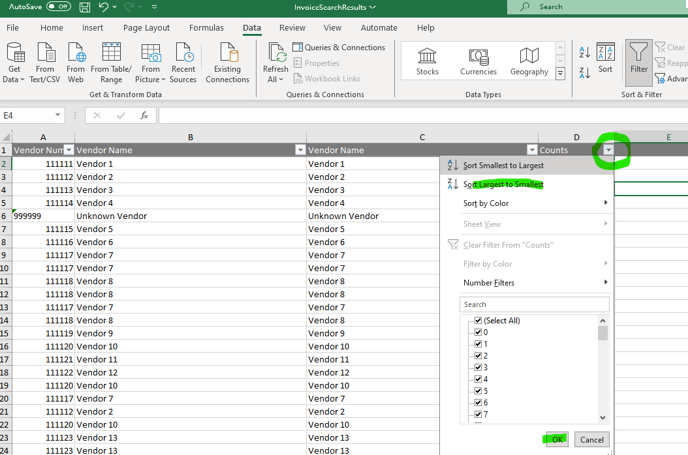Open the Help tab
This screenshot has height=455, width=688.
426,28
